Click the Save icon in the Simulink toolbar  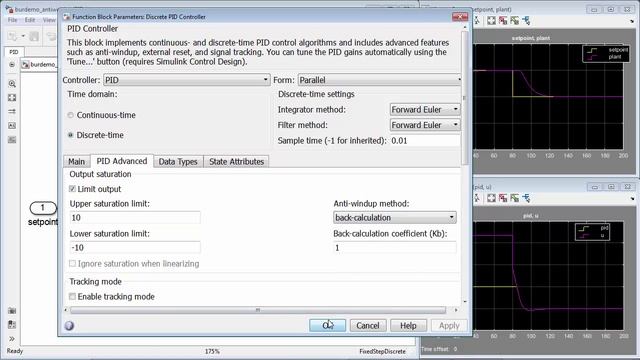(x=34, y=36)
